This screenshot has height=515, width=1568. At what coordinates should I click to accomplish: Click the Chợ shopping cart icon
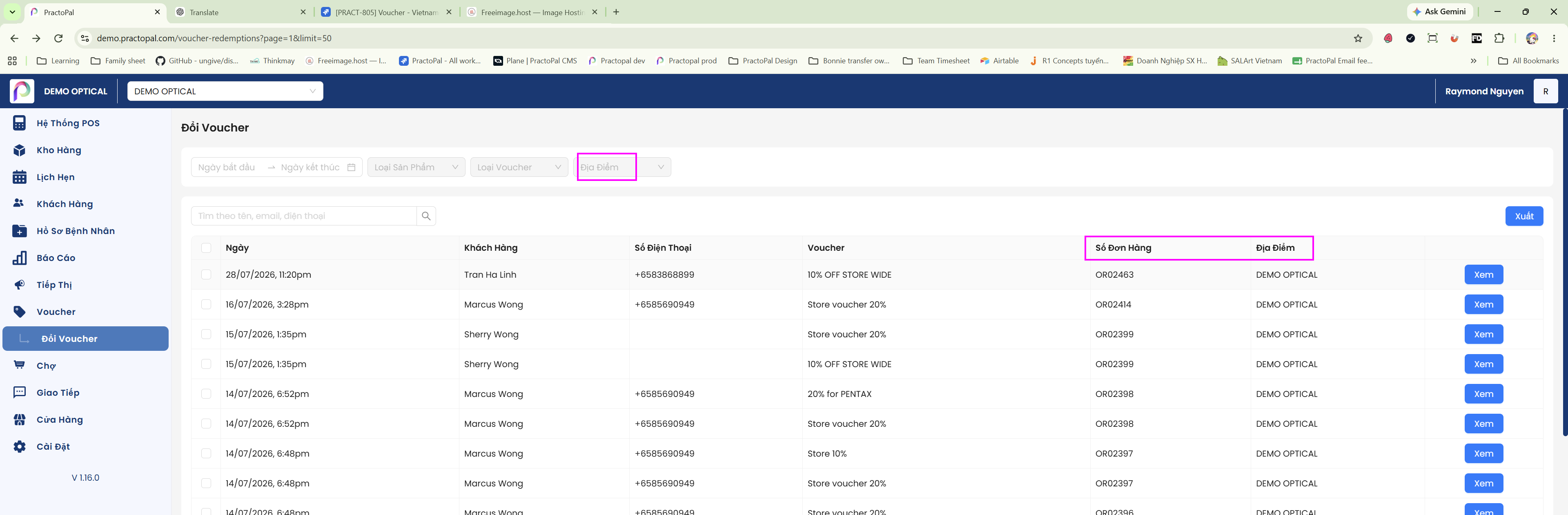click(x=20, y=365)
